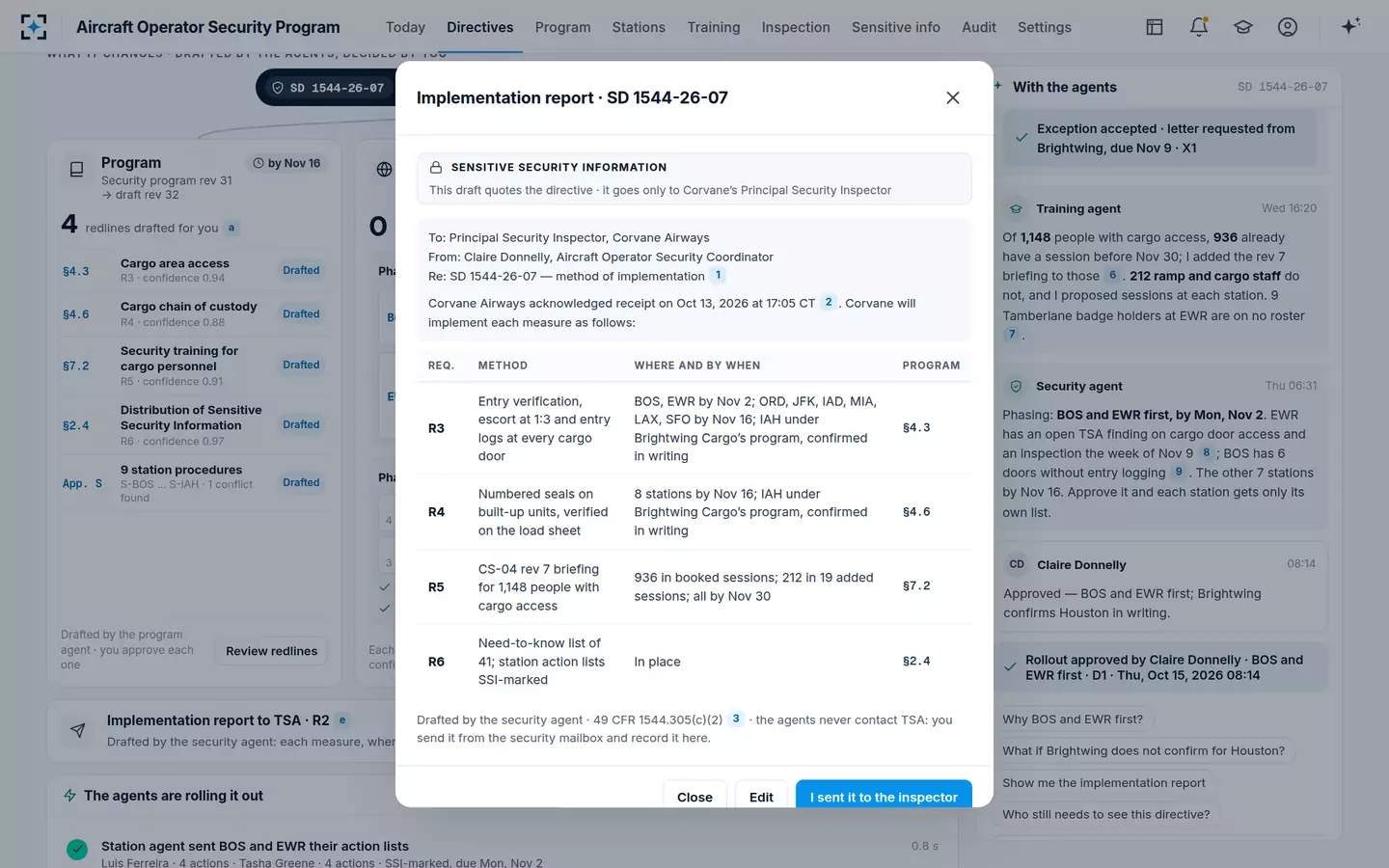Click the green check on Station agent row
This screenshot has height=868, width=1389.
[77, 850]
